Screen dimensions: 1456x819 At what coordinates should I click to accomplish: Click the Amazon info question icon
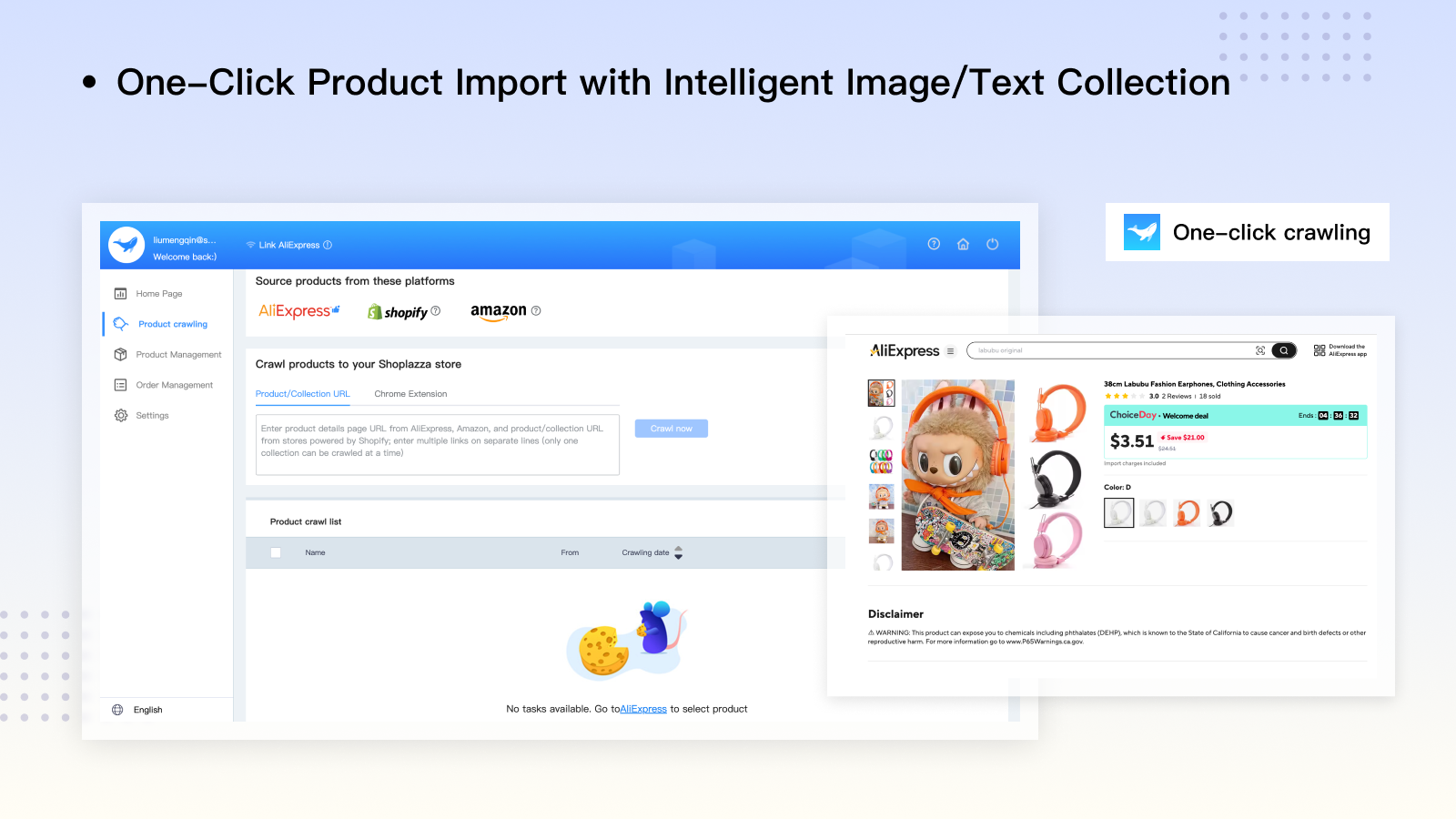click(x=536, y=311)
